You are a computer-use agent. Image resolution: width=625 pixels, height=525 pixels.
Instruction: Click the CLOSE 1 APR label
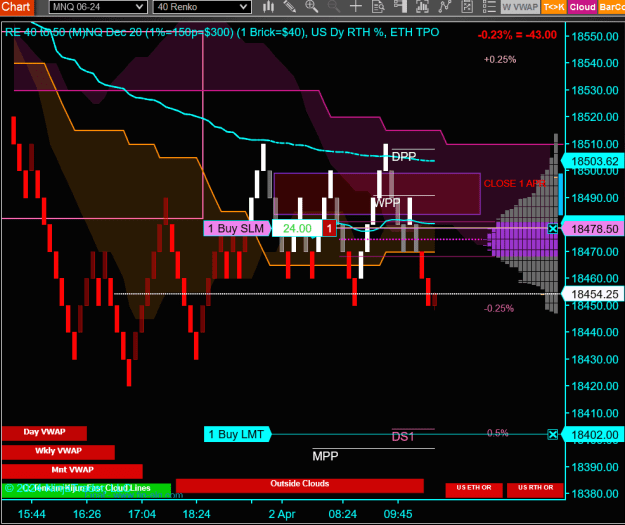coord(515,184)
